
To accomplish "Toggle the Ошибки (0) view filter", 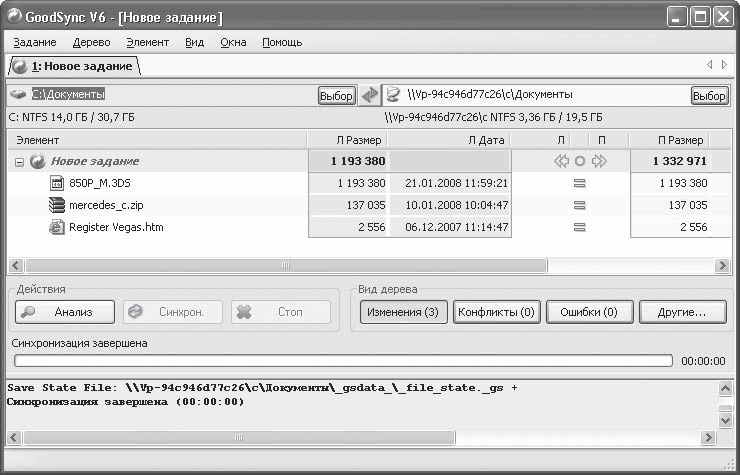I will pos(589,312).
